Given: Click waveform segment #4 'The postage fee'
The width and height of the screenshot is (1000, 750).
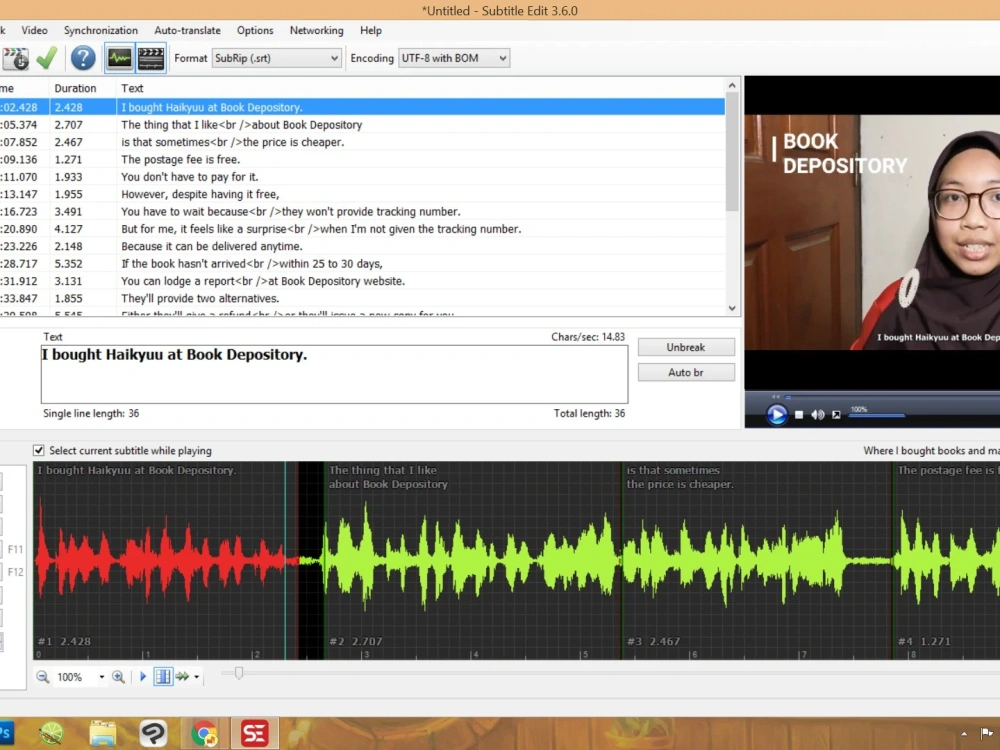Looking at the screenshot, I should click(x=946, y=561).
